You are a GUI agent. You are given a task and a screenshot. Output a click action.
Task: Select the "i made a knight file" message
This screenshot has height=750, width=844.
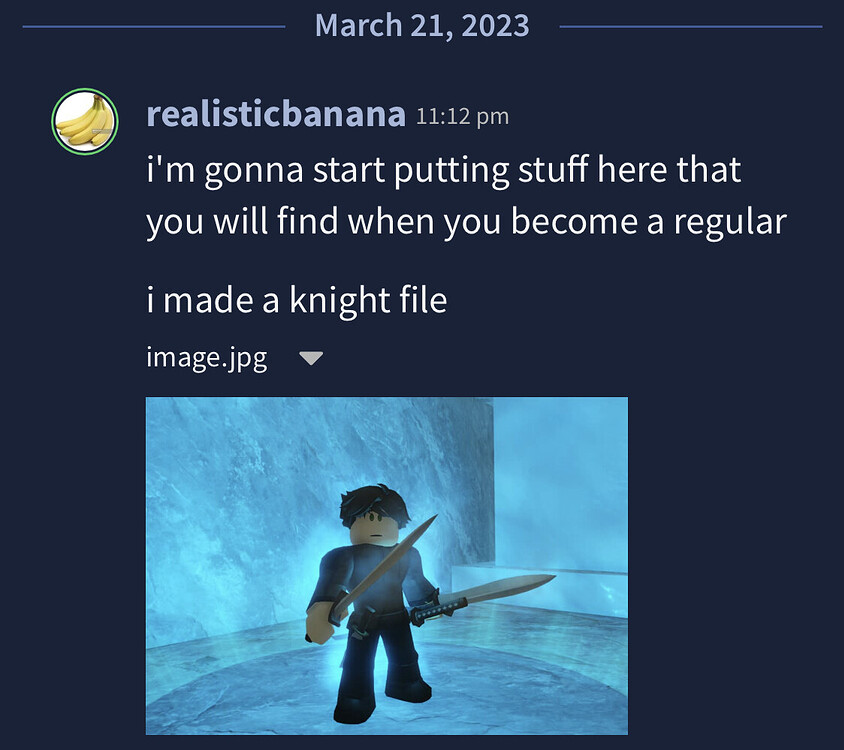297,300
